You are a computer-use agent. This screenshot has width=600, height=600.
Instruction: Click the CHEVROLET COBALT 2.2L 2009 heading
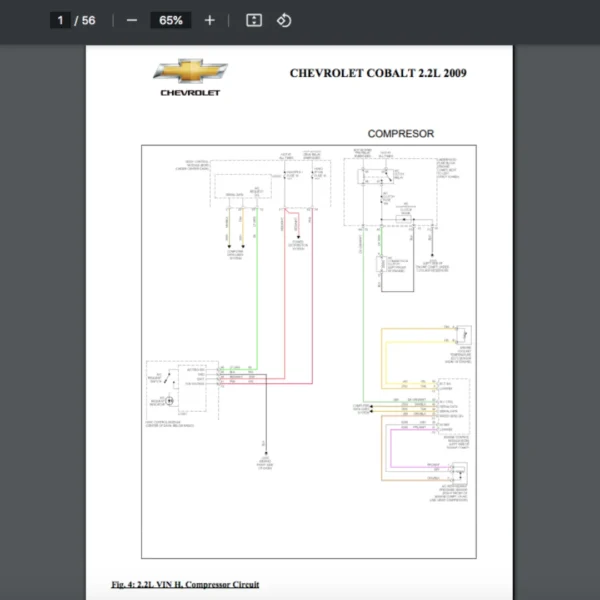pyautogui.click(x=378, y=73)
